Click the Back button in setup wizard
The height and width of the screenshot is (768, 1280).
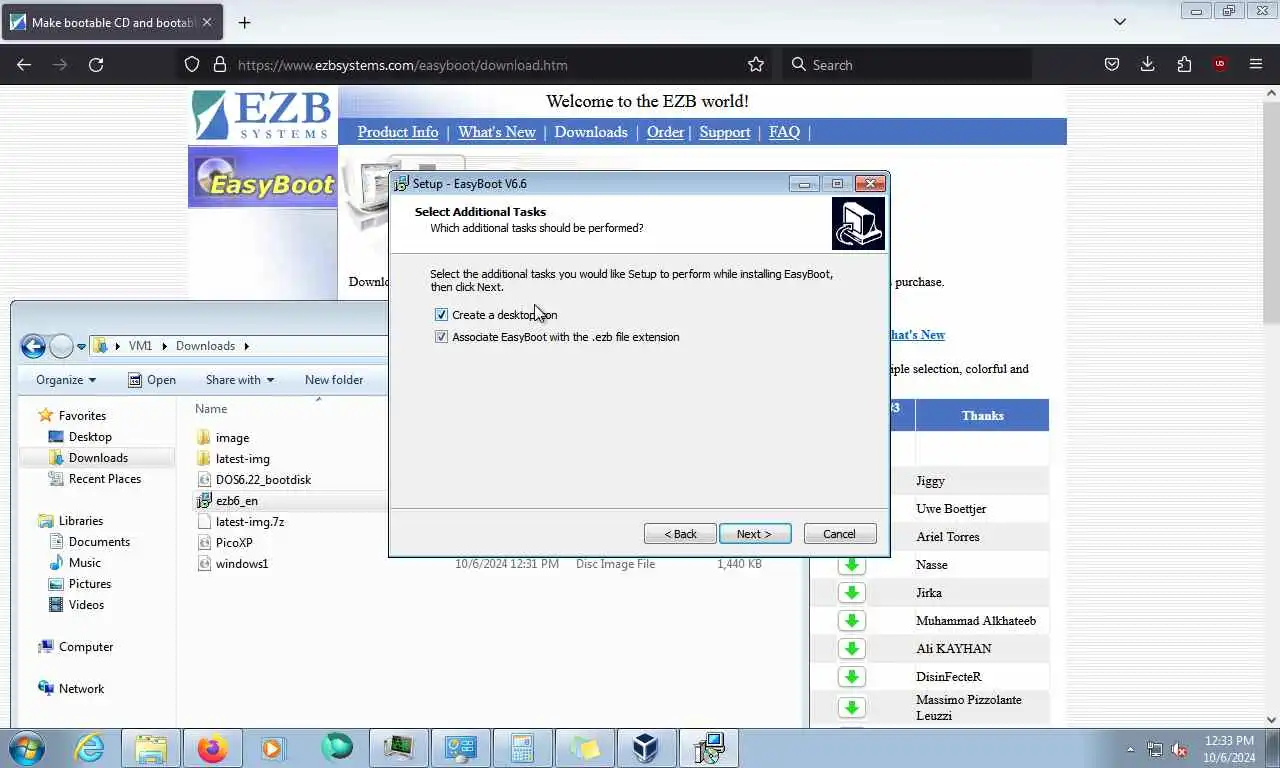(680, 534)
